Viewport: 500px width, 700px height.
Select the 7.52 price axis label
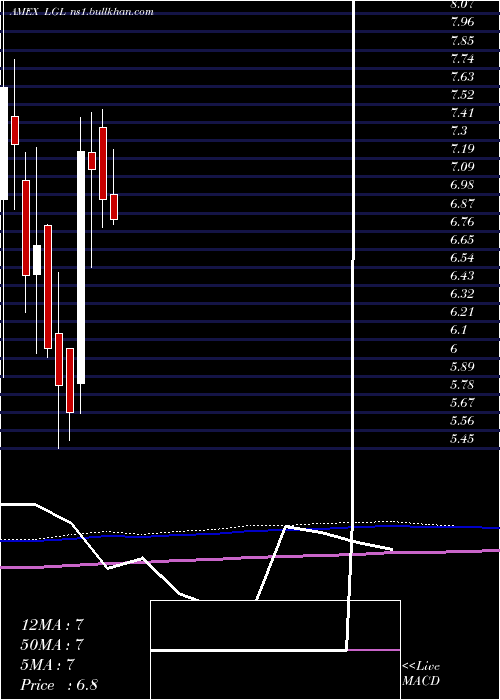[x=462, y=95]
